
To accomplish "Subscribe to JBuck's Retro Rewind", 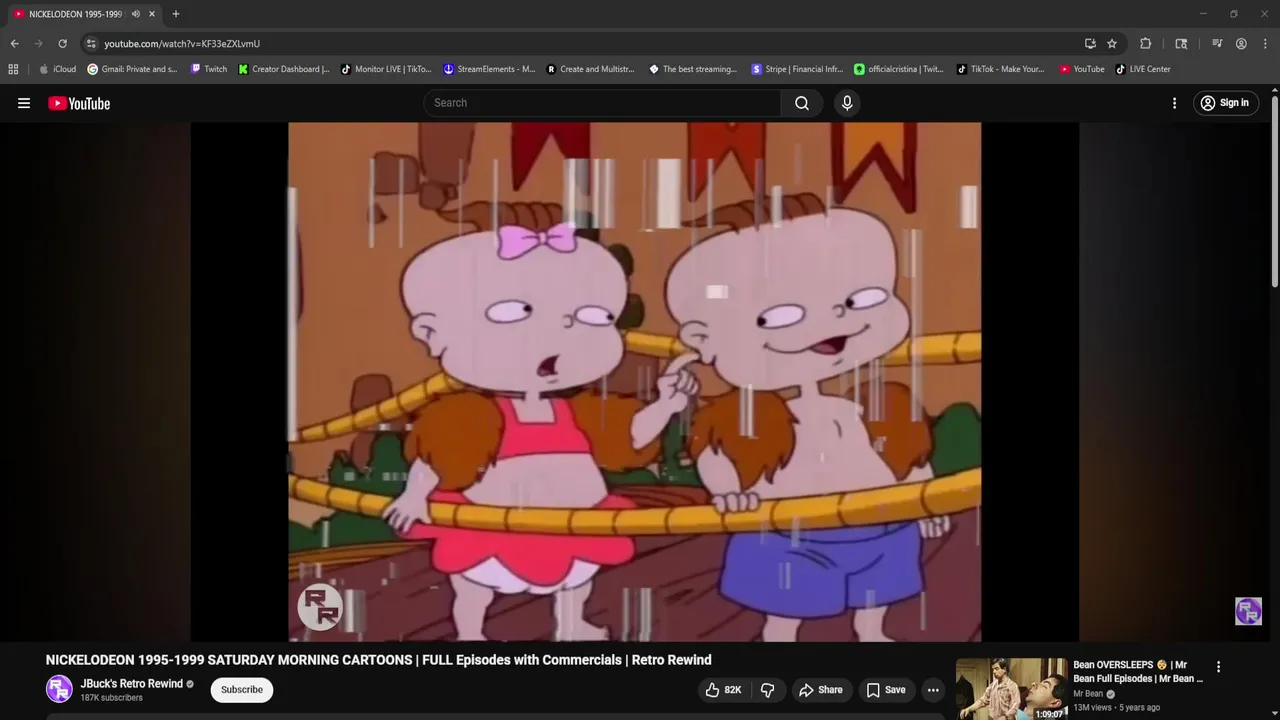I will (242, 690).
